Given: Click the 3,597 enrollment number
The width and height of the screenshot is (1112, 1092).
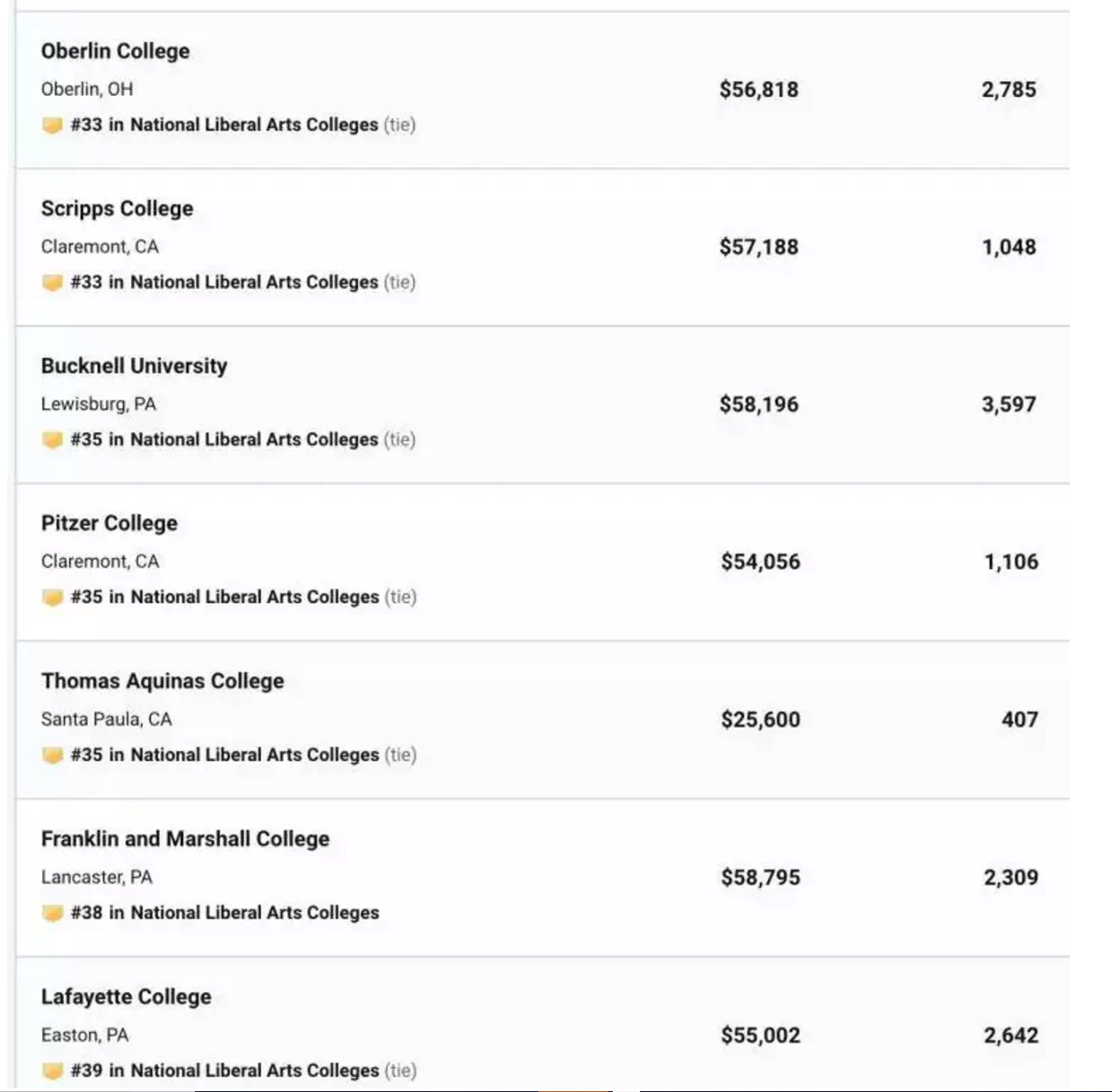Looking at the screenshot, I should 1009,405.
